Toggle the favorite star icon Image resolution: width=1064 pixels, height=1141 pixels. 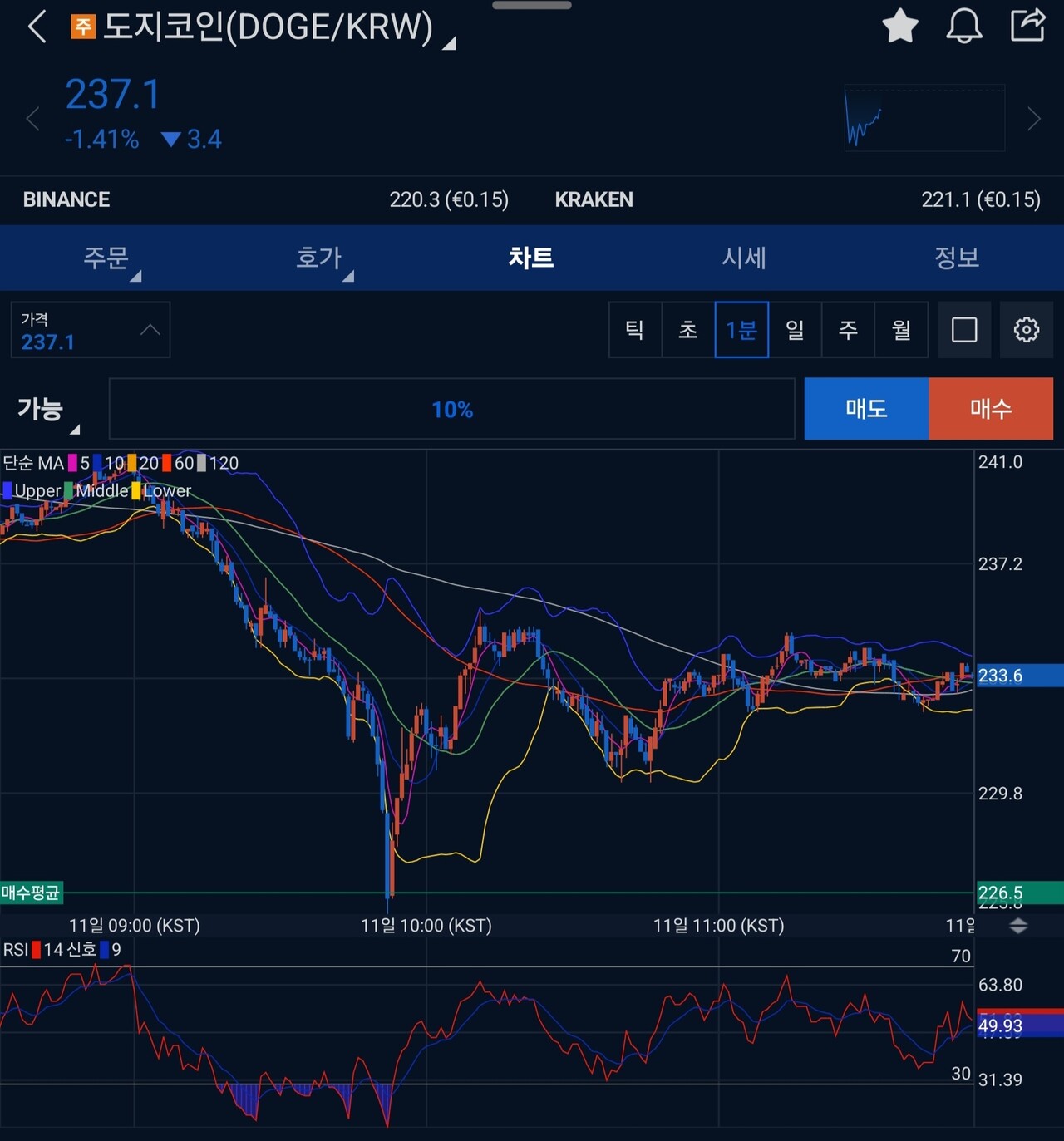899,26
